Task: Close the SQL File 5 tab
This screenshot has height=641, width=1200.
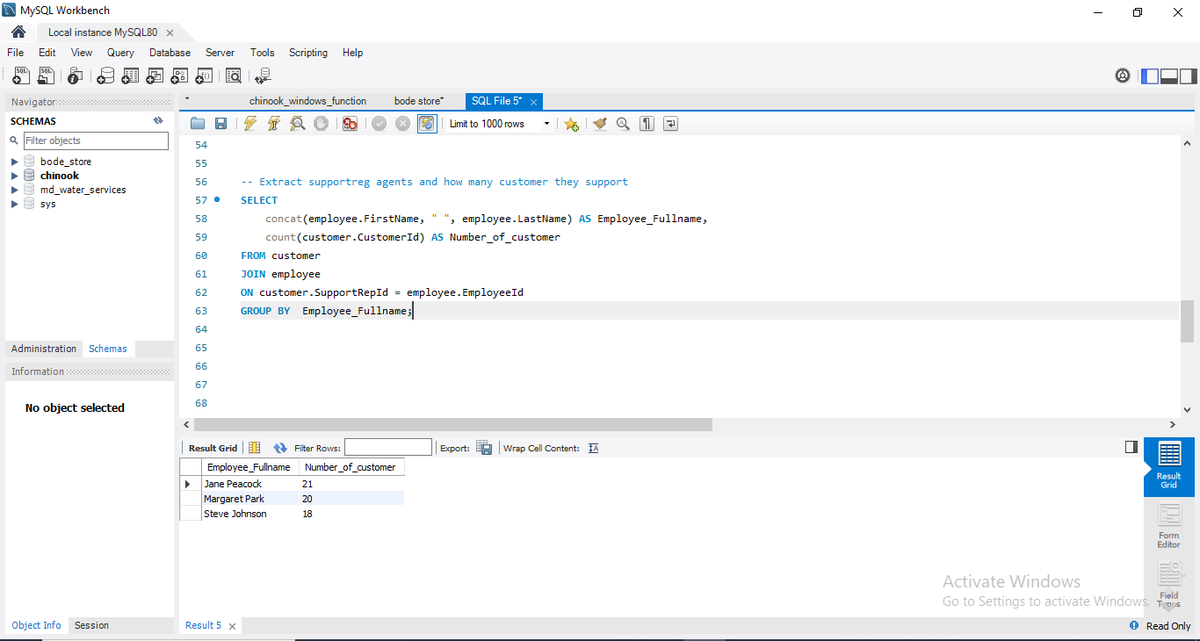Action: [x=534, y=102]
